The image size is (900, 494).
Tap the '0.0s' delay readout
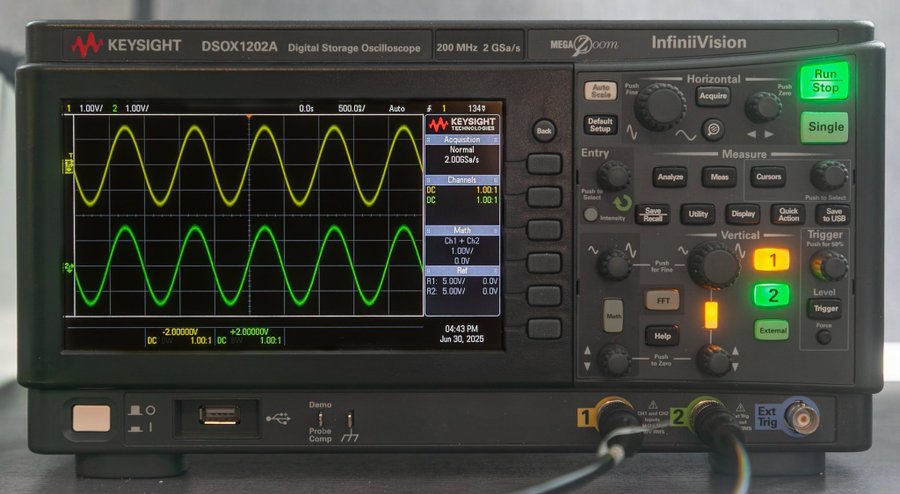coord(306,108)
